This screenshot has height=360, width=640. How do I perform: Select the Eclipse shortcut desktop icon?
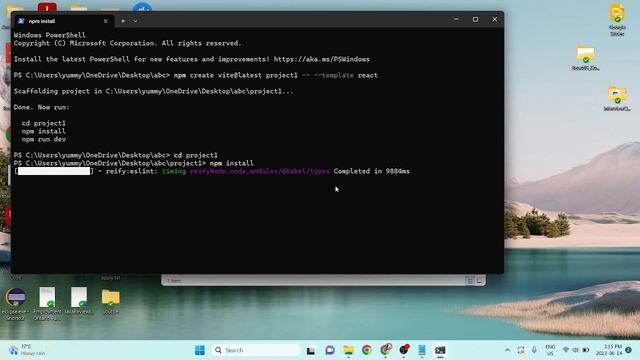point(16,303)
